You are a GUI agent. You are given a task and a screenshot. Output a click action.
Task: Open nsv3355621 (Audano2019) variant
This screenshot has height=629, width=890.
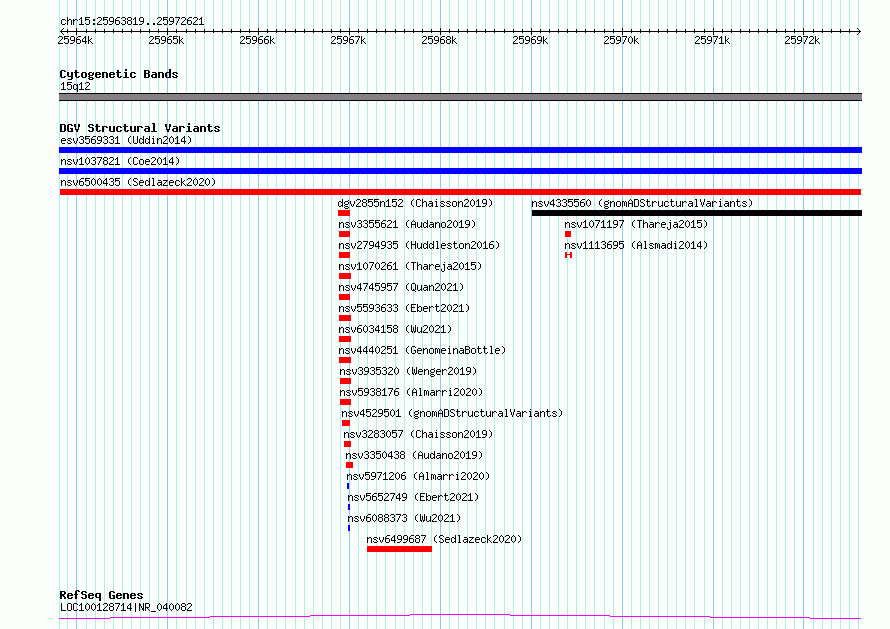point(408,224)
